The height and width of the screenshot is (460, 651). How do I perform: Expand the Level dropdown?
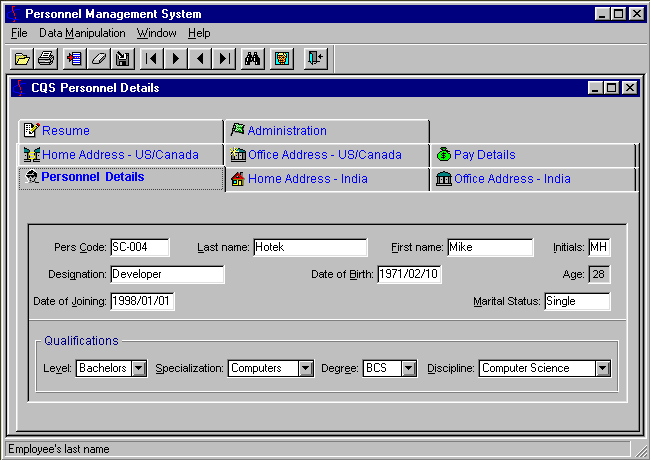click(x=139, y=368)
